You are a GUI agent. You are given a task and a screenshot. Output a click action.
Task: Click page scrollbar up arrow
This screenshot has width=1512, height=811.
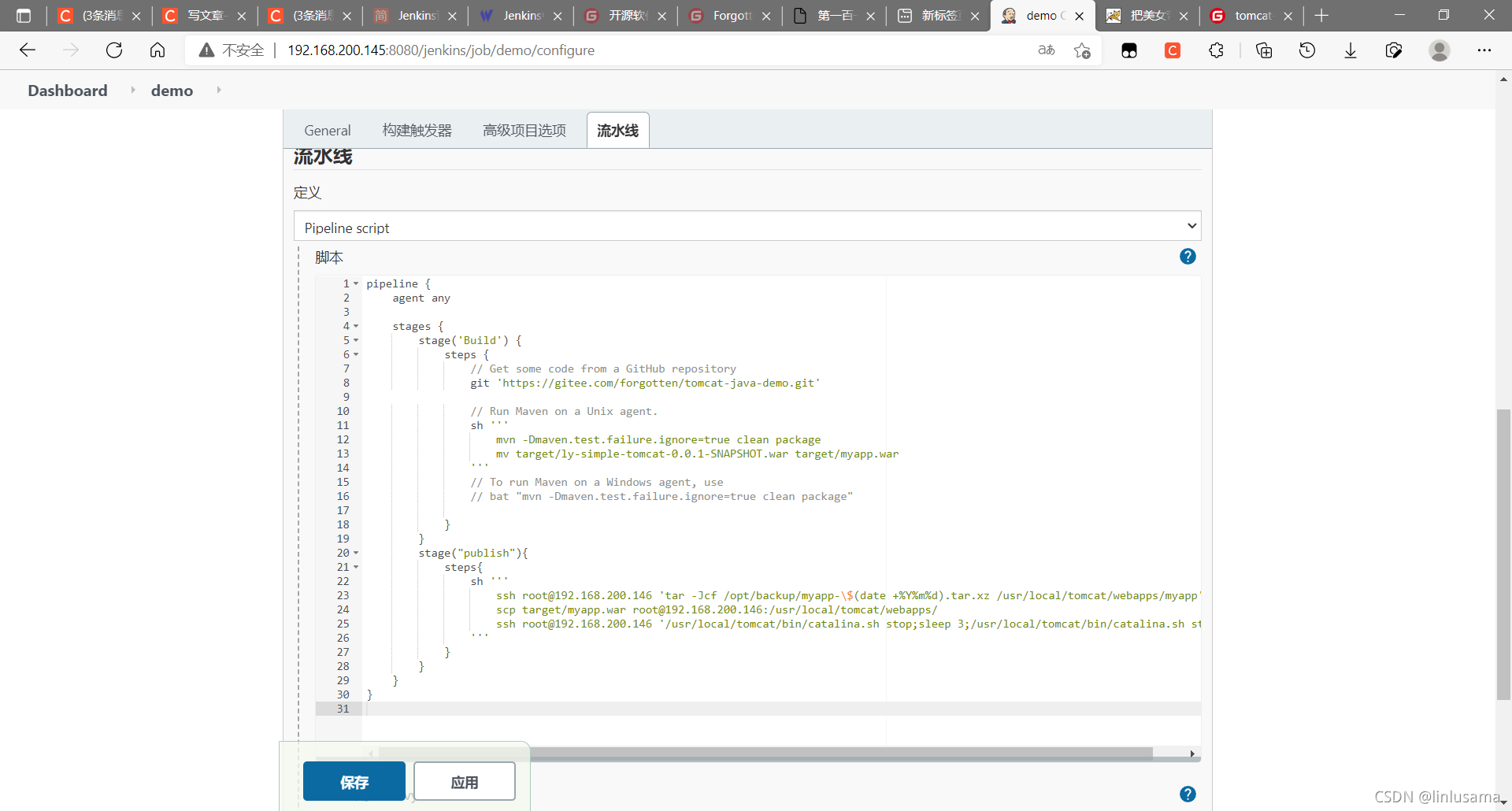point(1503,79)
